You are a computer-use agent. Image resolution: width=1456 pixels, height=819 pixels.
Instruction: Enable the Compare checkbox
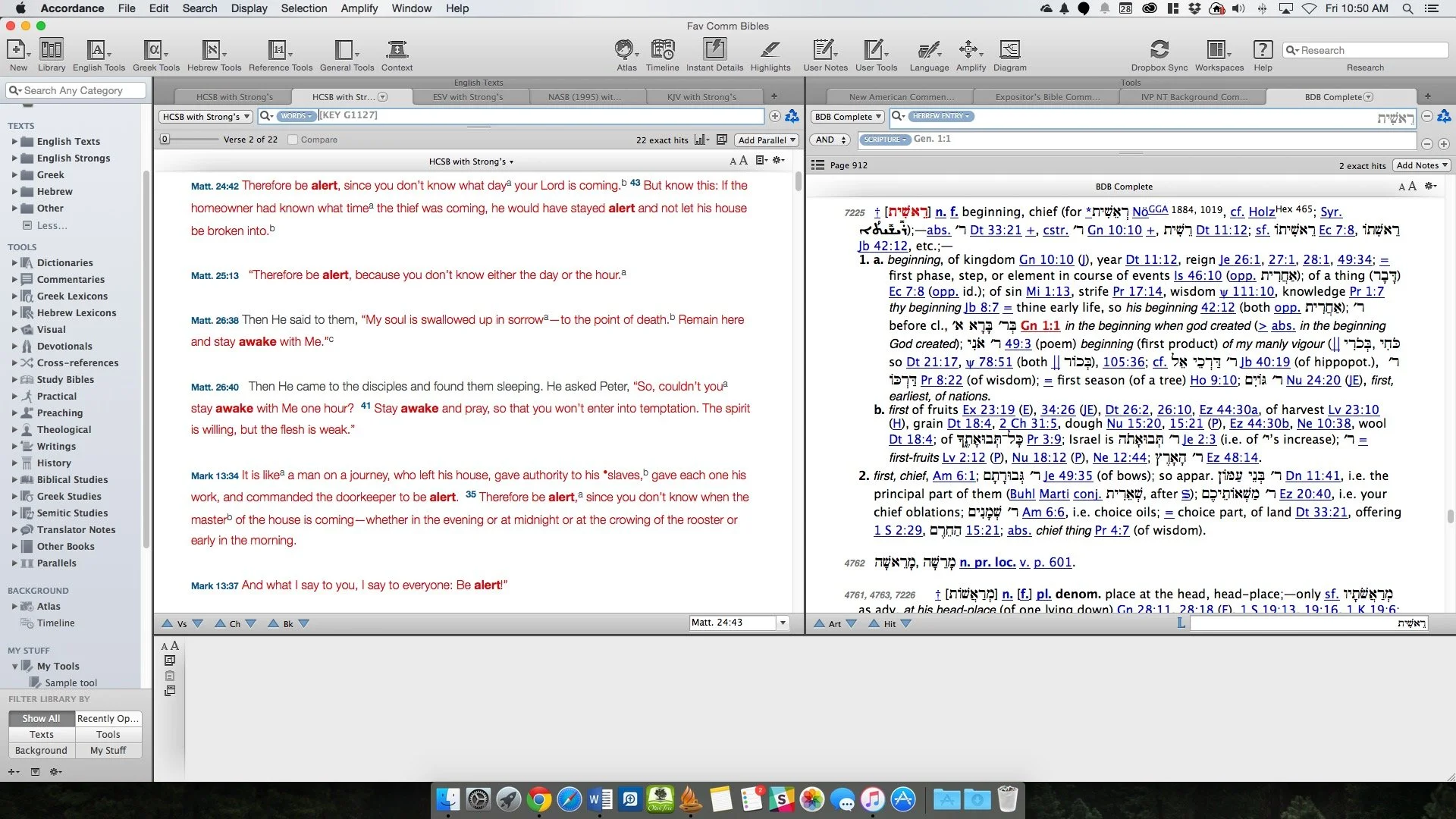[293, 140]
